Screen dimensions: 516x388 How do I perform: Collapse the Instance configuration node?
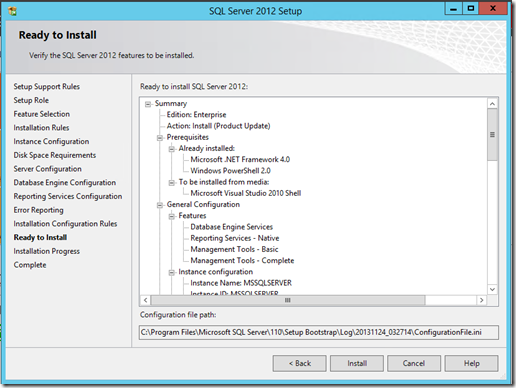click(x=171, y=272)
